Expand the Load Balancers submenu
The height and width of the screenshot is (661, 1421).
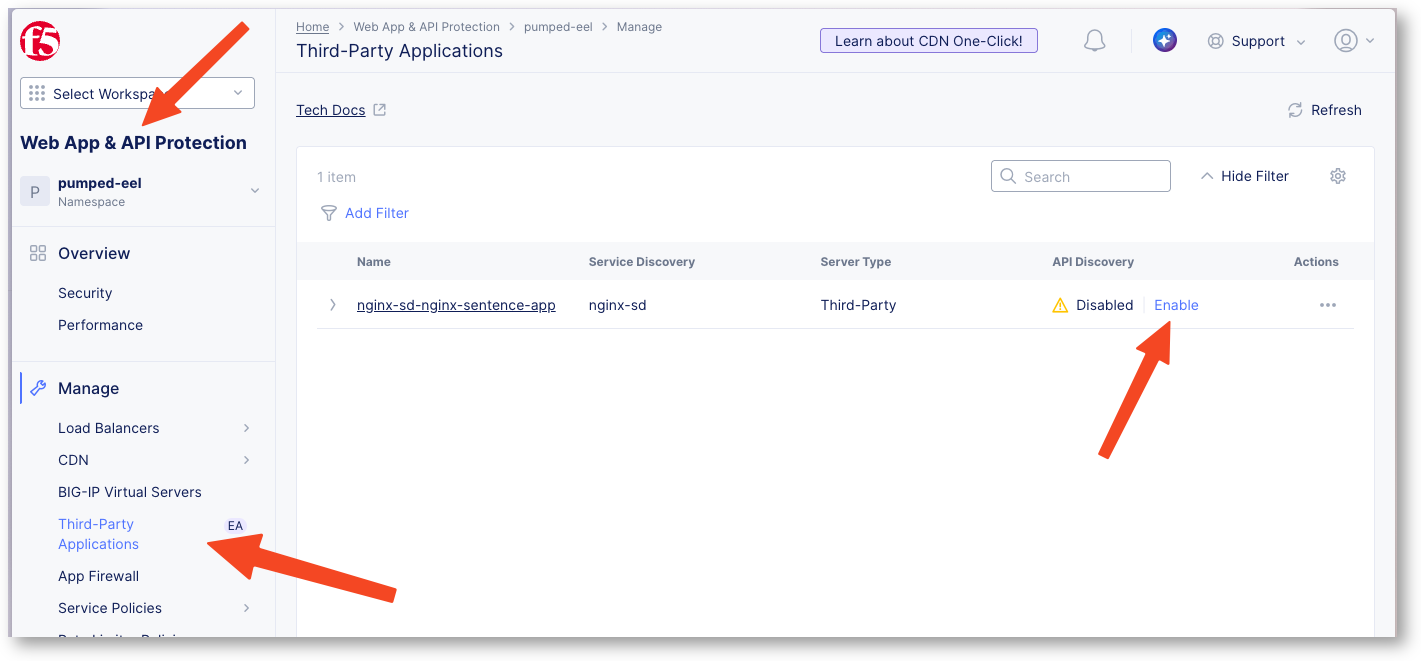[246, 428]
